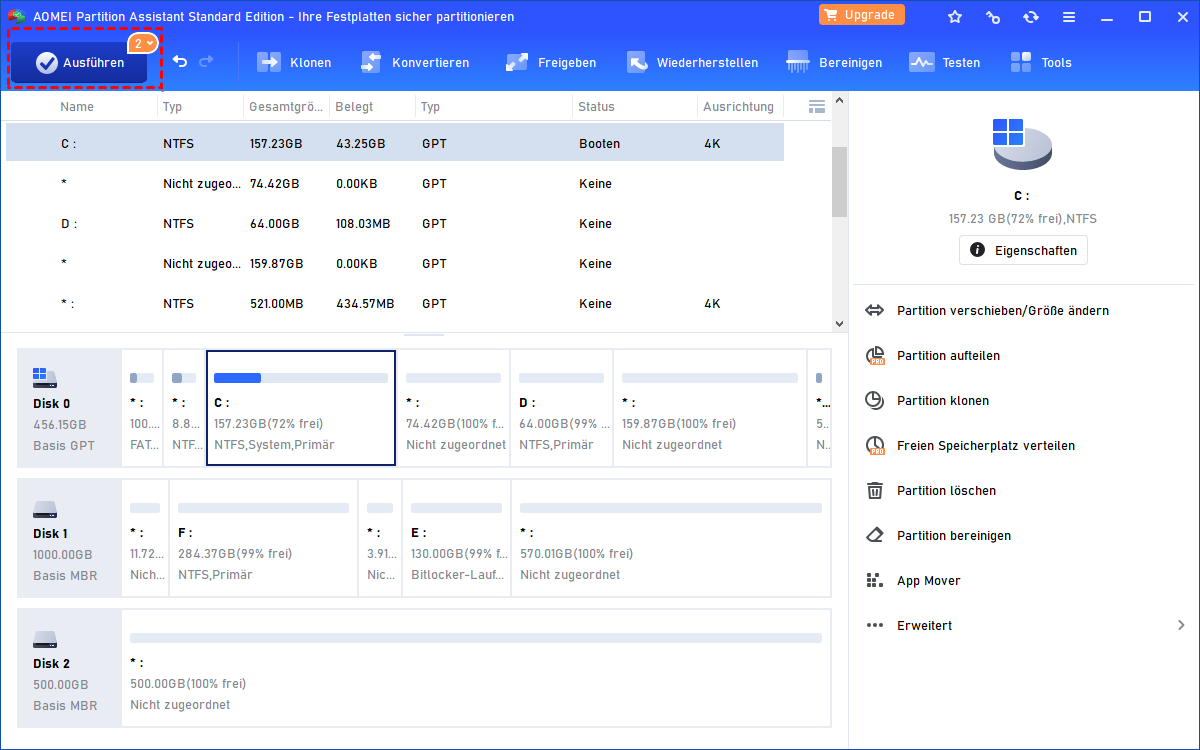Sort by the Belegt column header

[x=353, y=106]
